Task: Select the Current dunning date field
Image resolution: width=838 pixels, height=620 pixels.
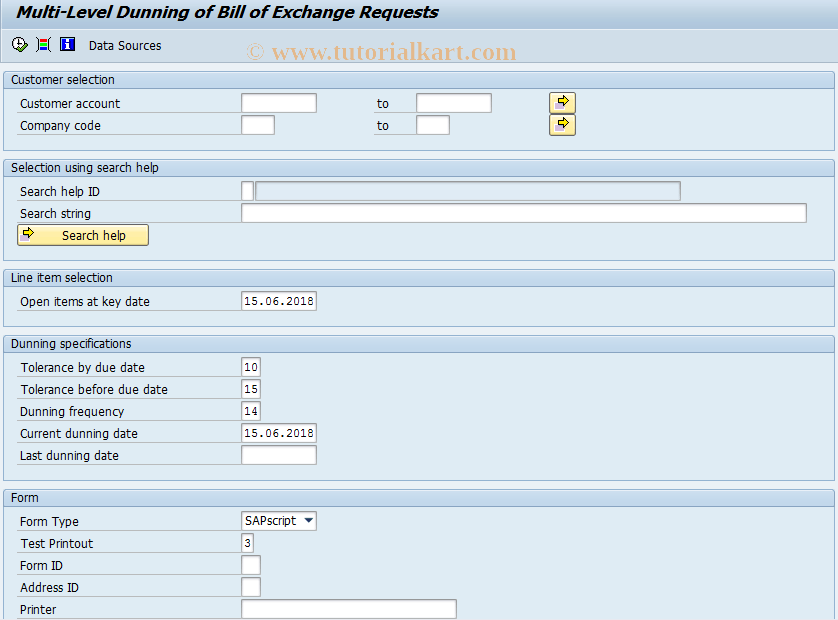Action: coord(278,433)
